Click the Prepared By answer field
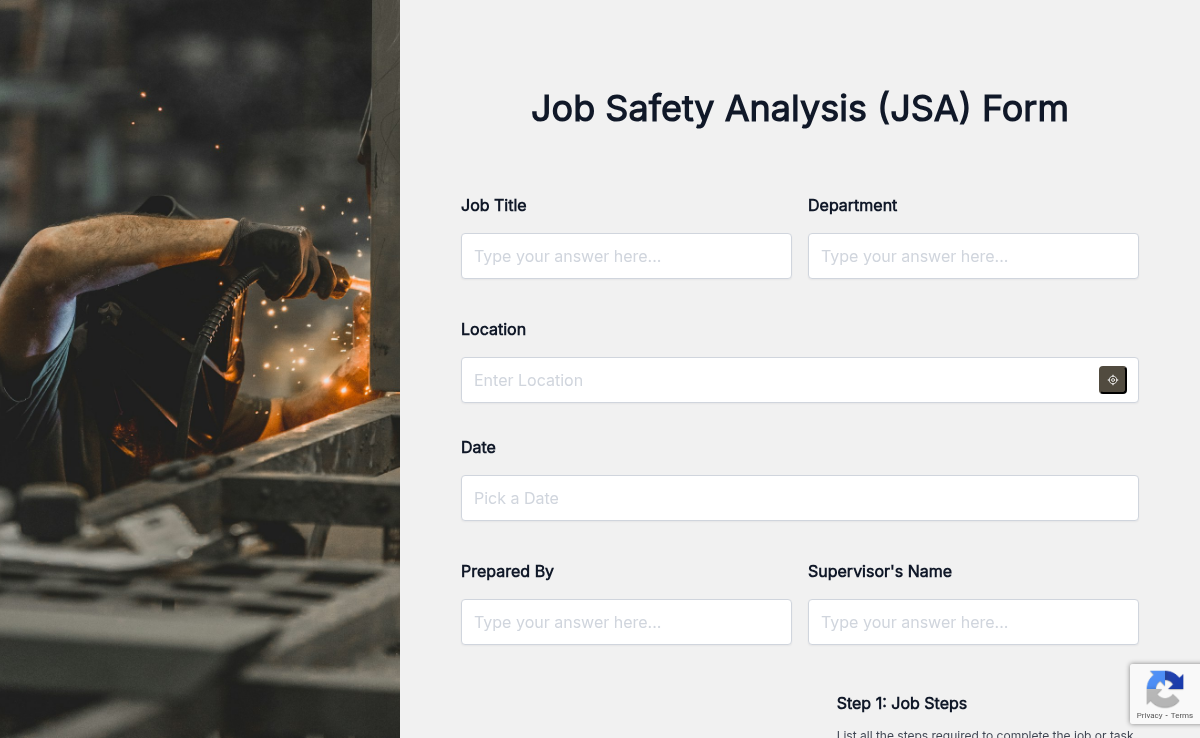Image resolution: width=1200 pixels, height=738 pixels. tap(626, 622)
